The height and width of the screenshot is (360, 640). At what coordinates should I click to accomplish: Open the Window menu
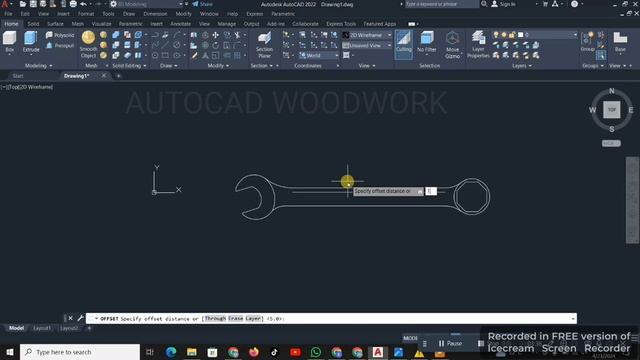[209, 14]
